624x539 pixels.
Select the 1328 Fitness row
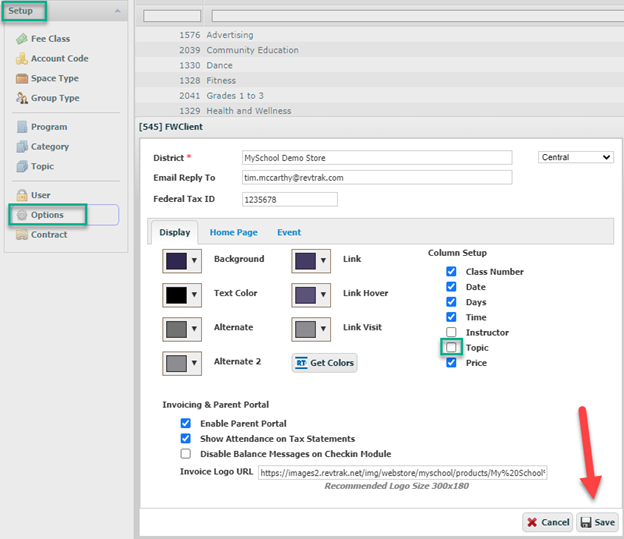click(x=380, y=80)
